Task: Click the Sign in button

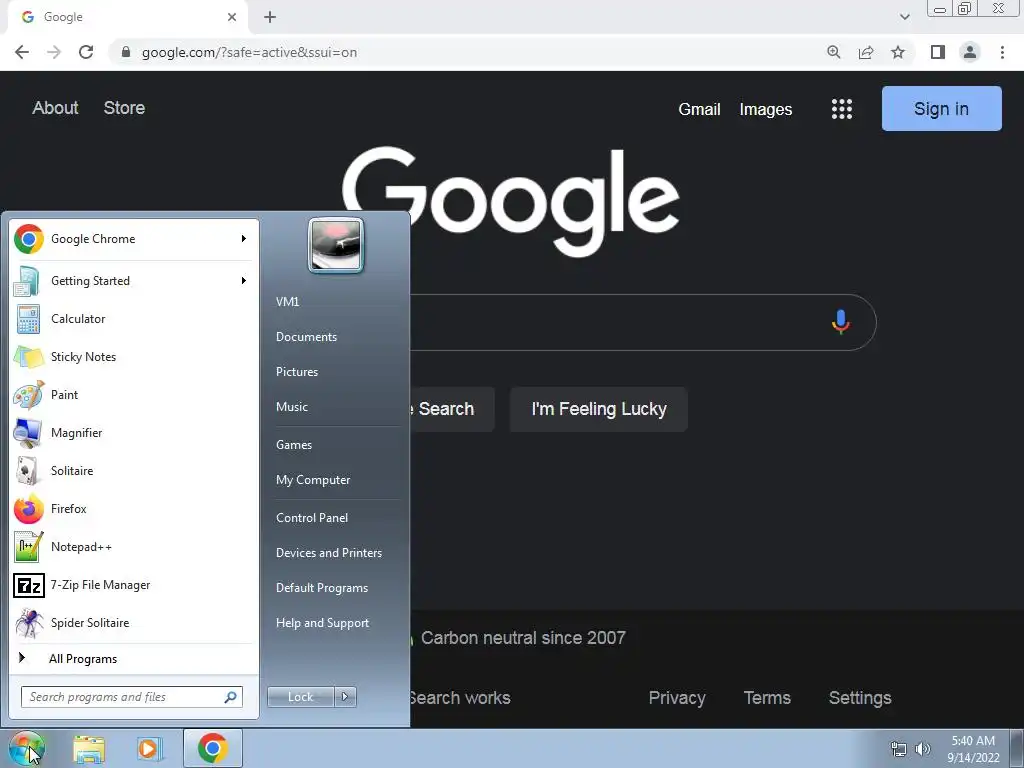Action: tap(941, 108)
